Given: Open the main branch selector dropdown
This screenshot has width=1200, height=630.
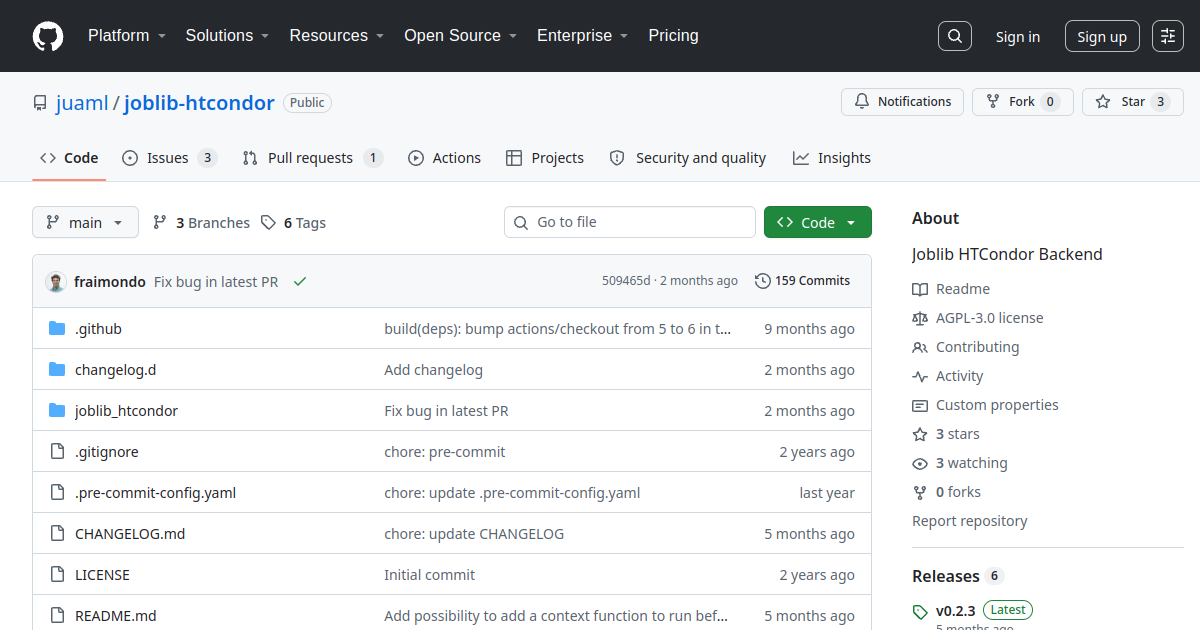Looking at the screenshot, I should (x=85, y=222).
